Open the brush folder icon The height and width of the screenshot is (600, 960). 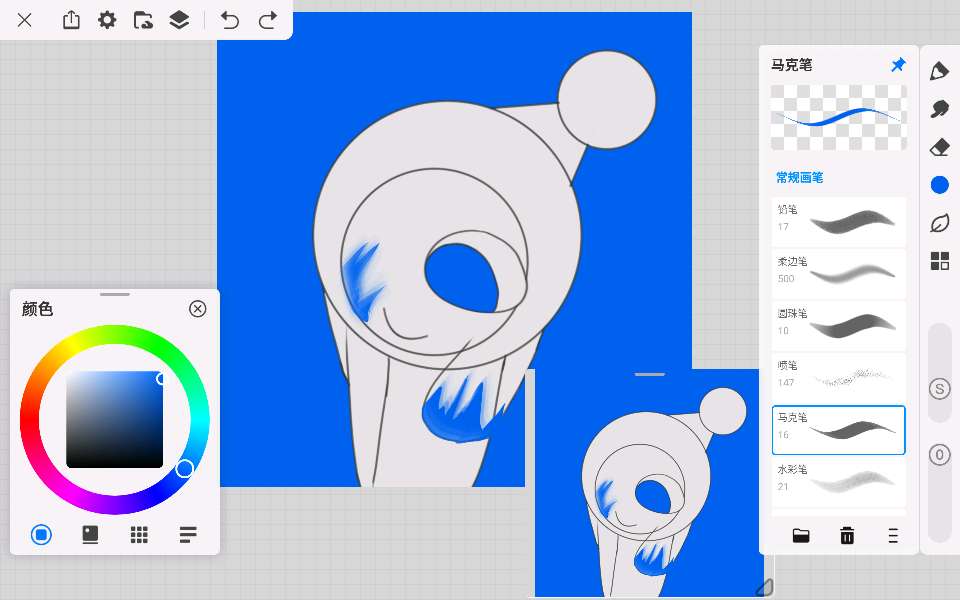[801, 536]
